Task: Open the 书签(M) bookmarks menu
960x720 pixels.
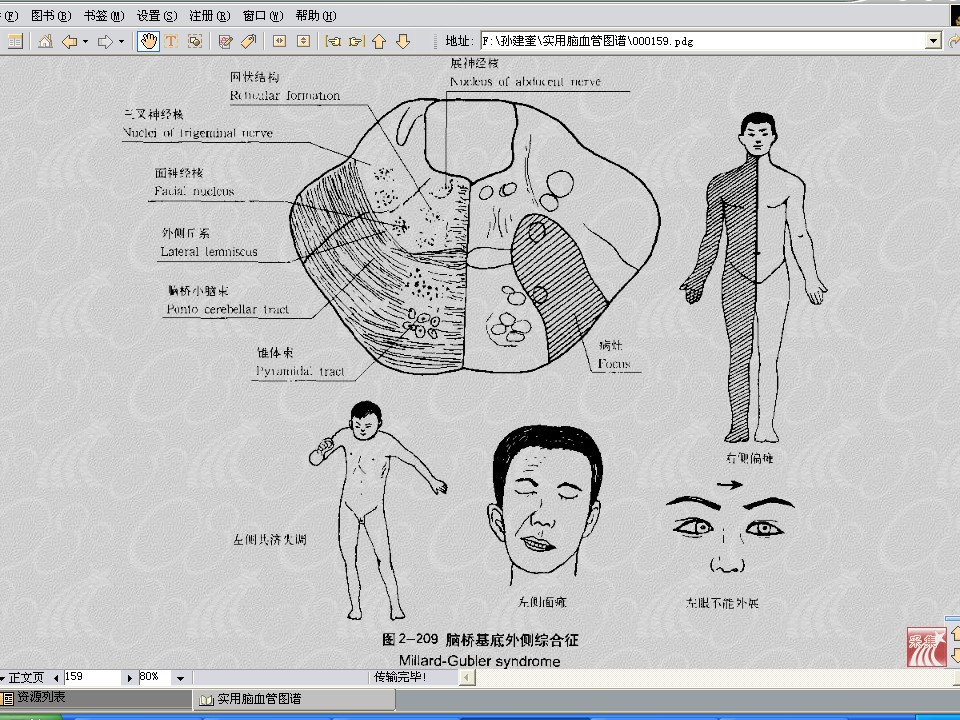Action: [104, 16]
